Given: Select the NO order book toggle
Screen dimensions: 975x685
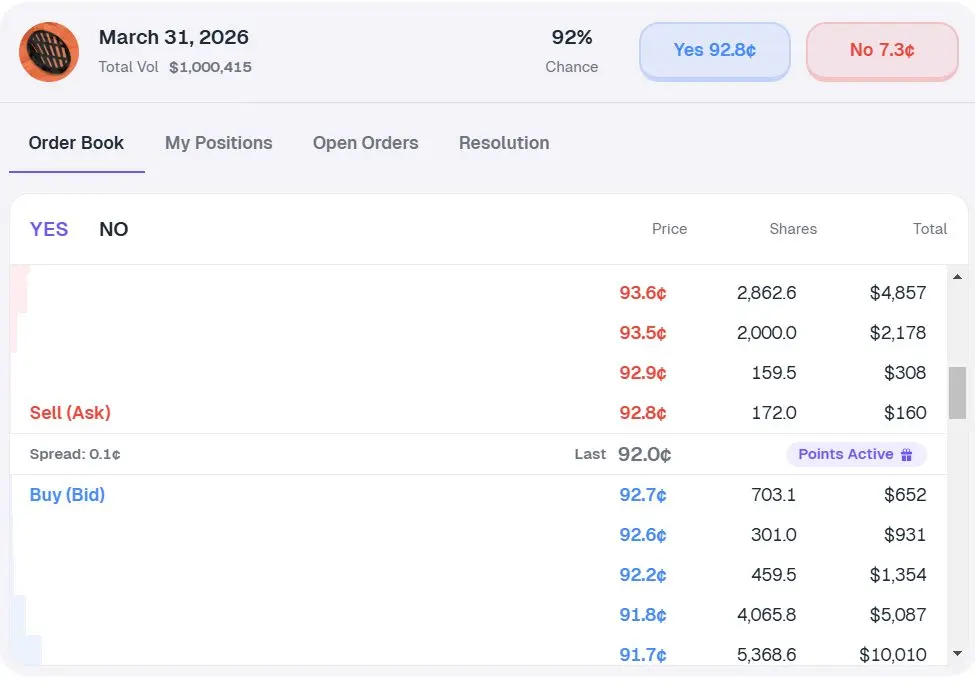Looking at the screenshot, I should (114, 229).
